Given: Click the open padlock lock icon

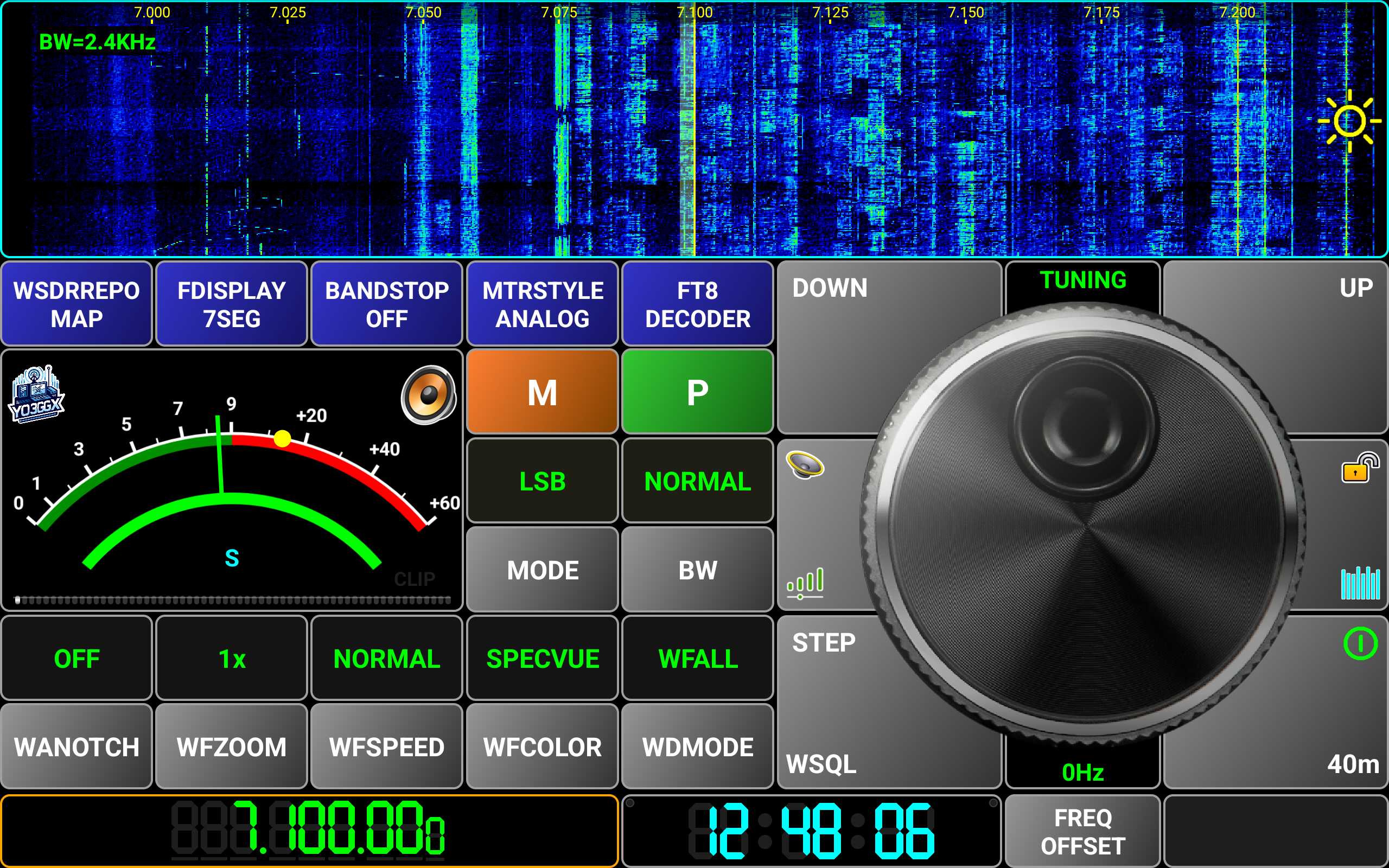Looking at the screenshot, I should pyautogui.click(x=1360, y=468).
